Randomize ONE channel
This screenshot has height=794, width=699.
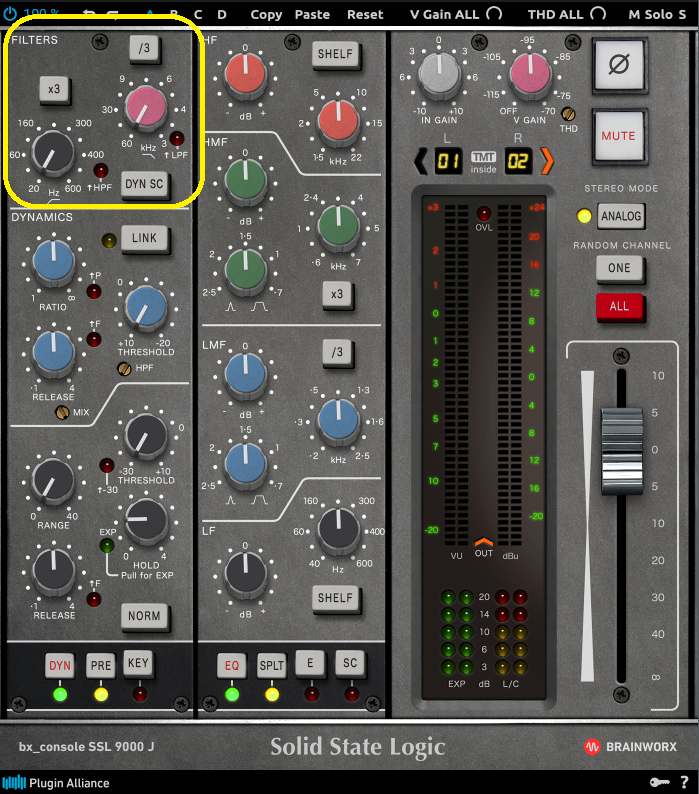pos(619,268)
